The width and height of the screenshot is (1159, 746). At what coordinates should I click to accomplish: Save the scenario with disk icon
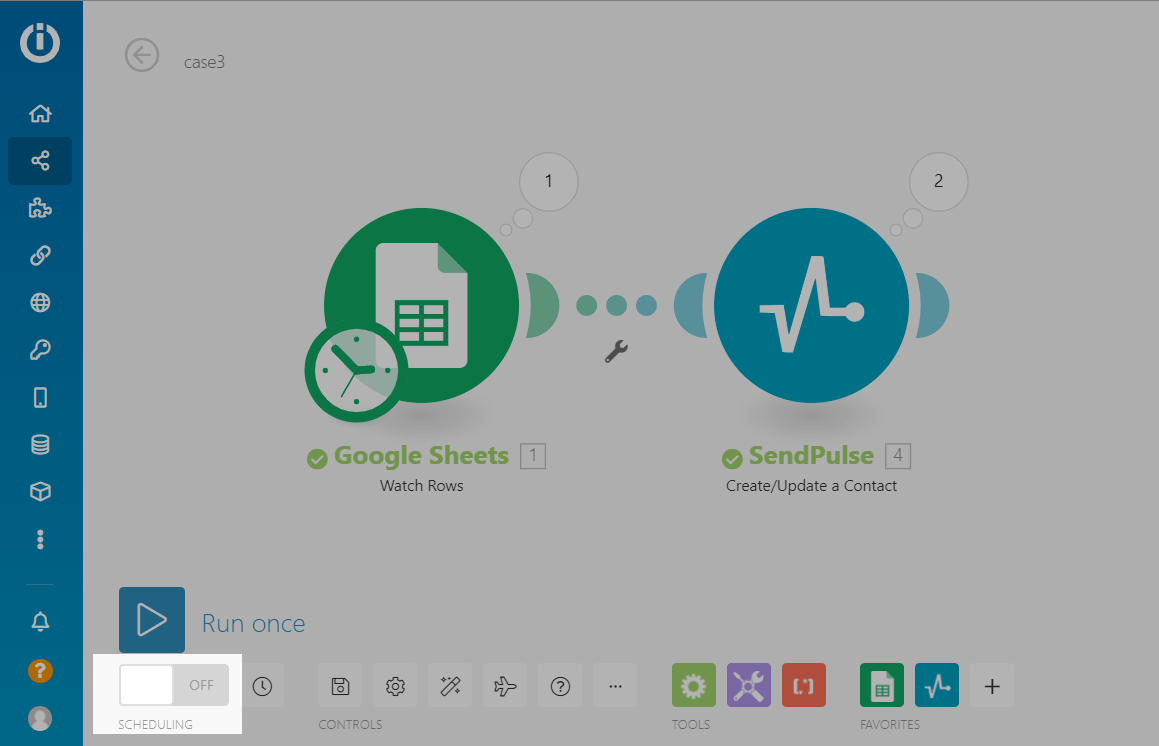[x=340, y=686]
